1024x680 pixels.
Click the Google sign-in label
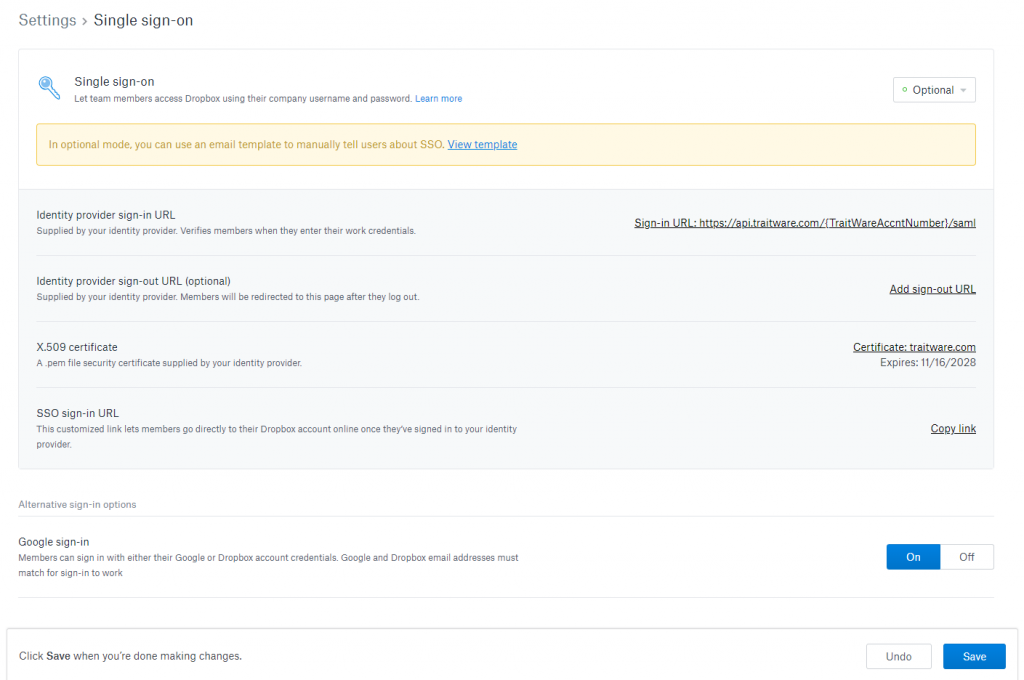pos(54,542)
